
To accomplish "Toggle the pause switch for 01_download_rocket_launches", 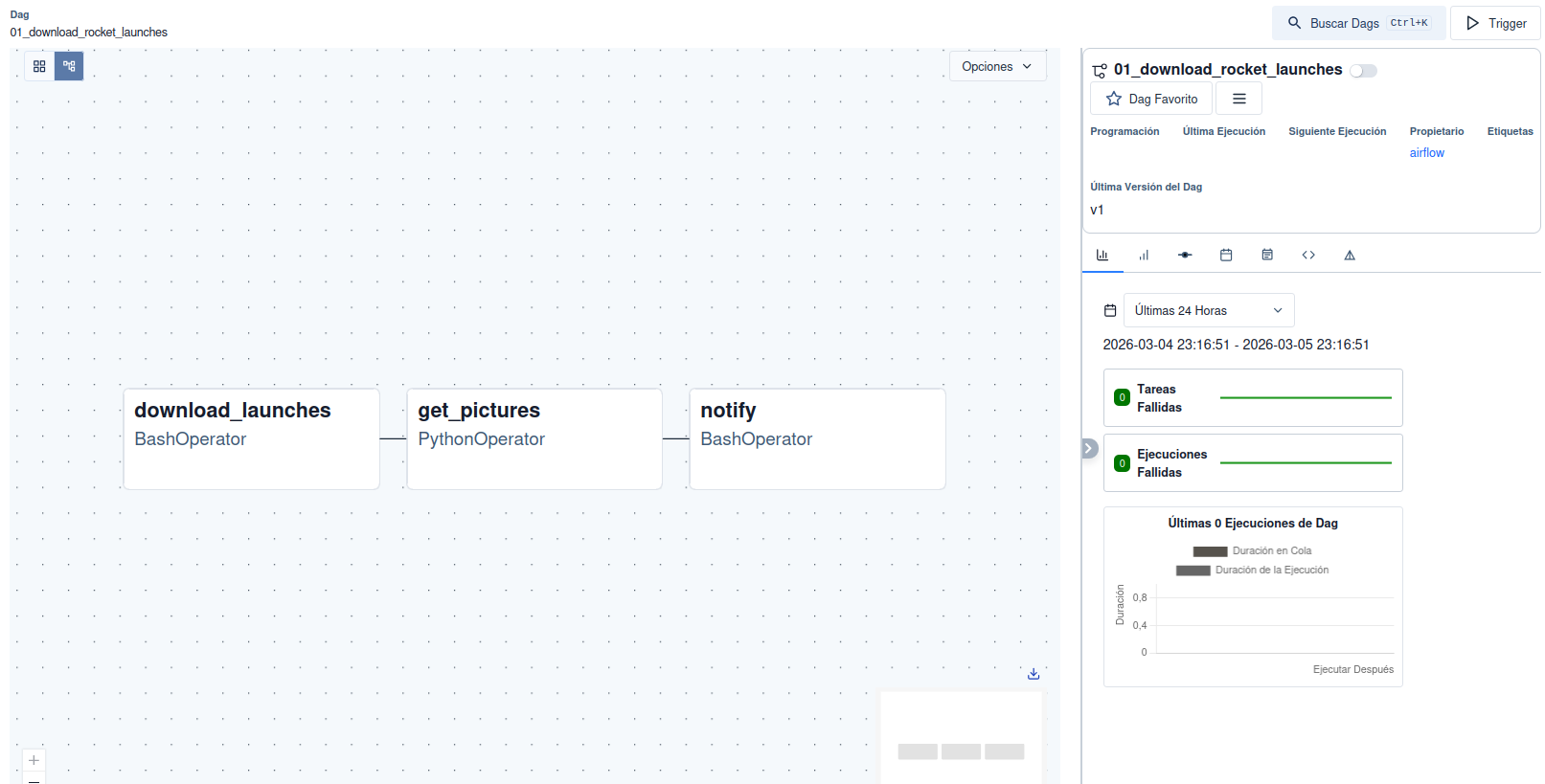I will point(1363,71).
